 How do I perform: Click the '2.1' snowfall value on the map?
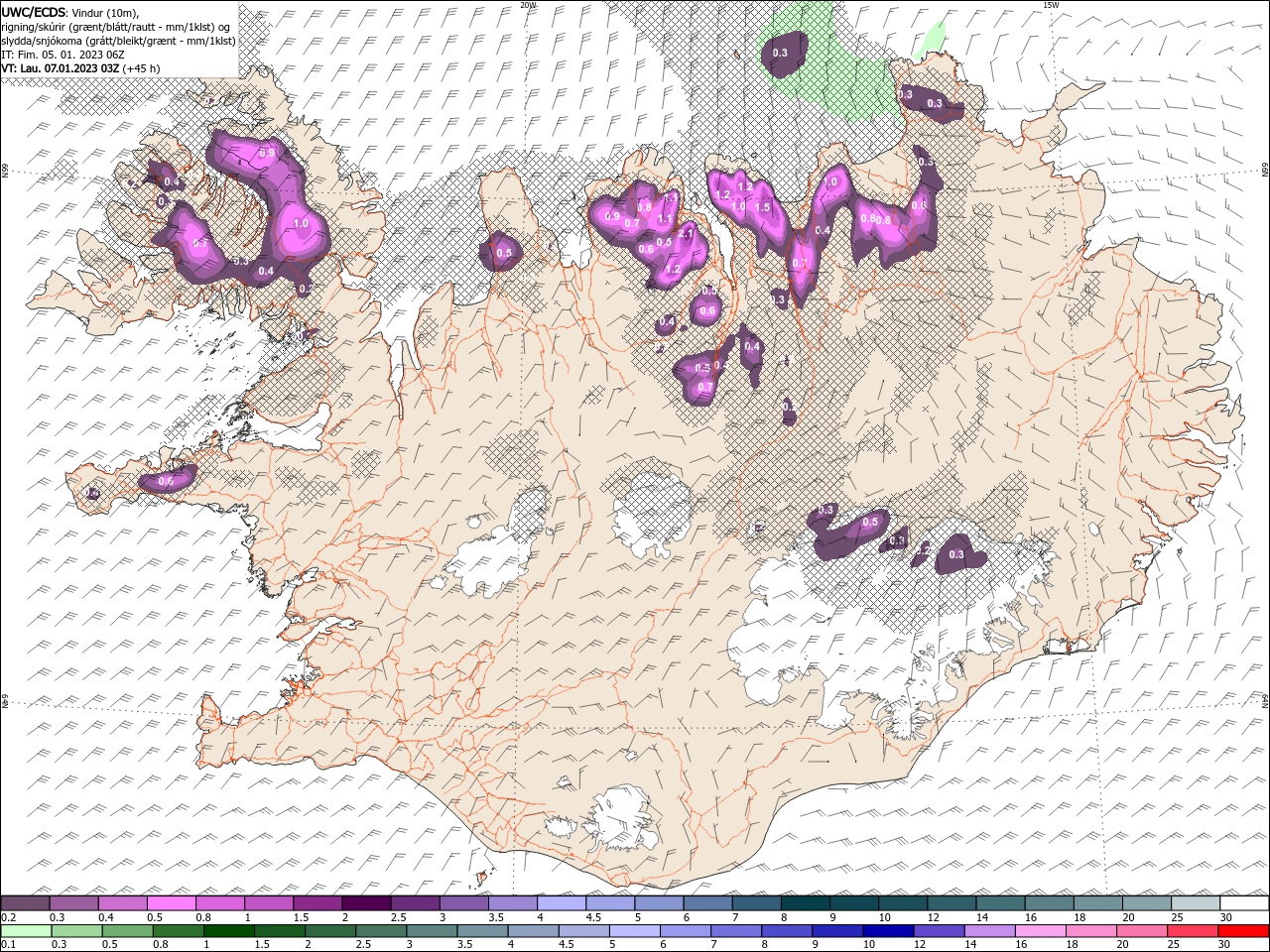click(x=686, y=233)
